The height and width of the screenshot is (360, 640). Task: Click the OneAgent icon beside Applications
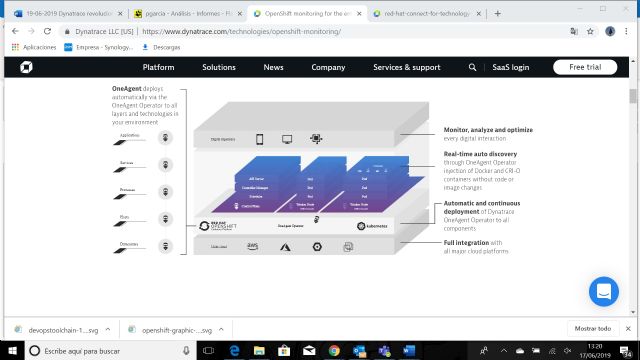tap(165, 138)
